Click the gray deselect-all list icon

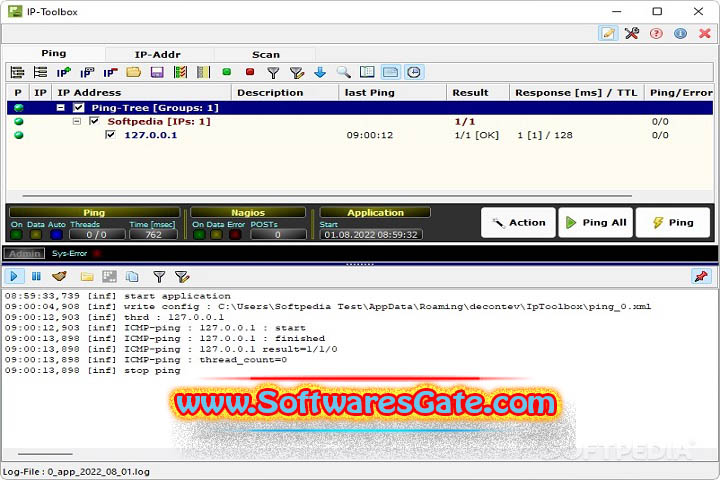point(203,72)
